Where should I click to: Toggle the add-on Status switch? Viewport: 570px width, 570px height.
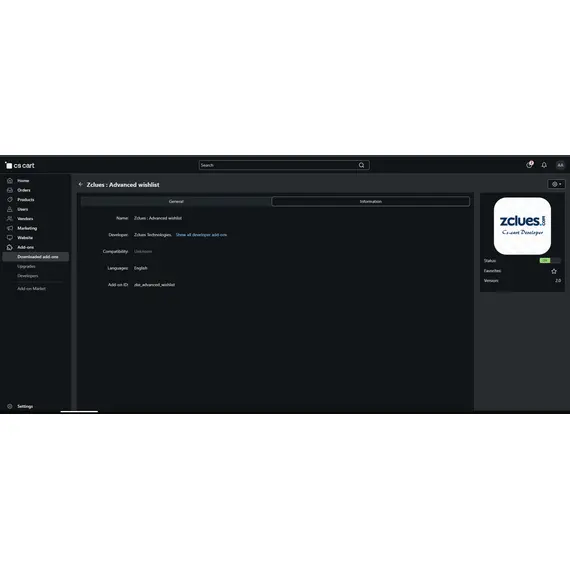[x=550, y=261]
